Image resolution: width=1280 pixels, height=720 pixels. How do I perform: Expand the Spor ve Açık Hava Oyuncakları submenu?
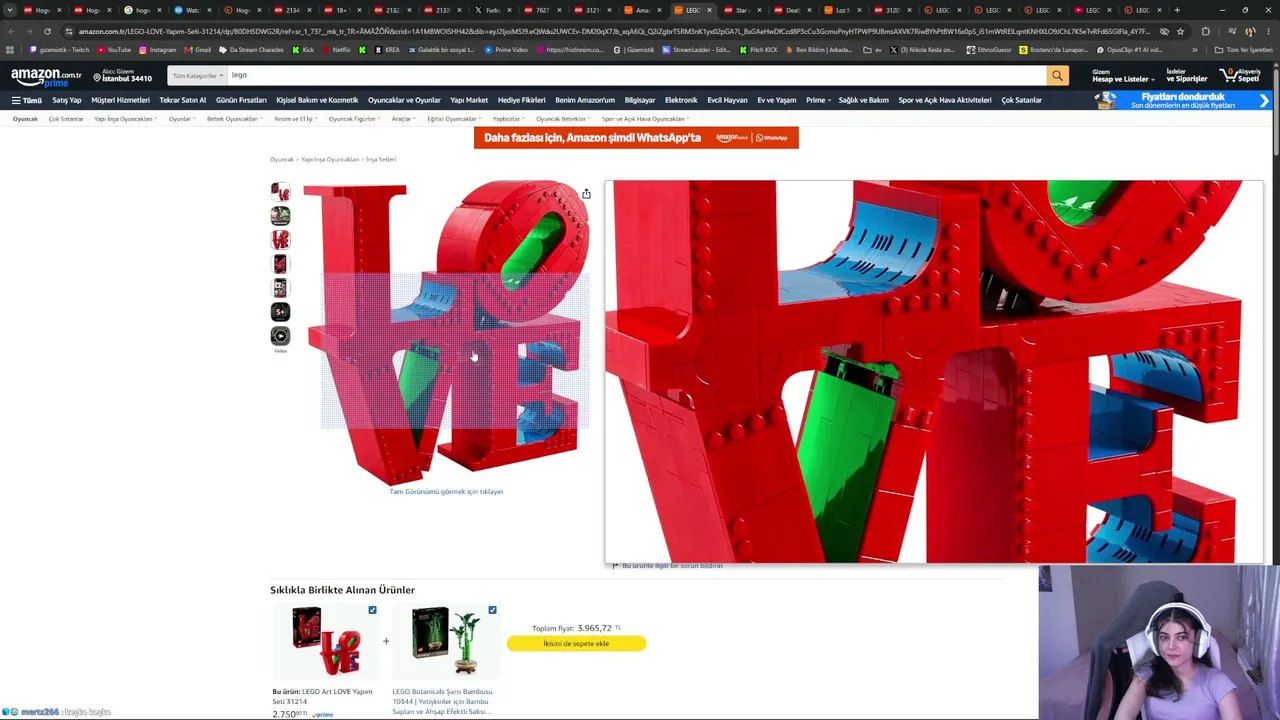click(645, 119)
